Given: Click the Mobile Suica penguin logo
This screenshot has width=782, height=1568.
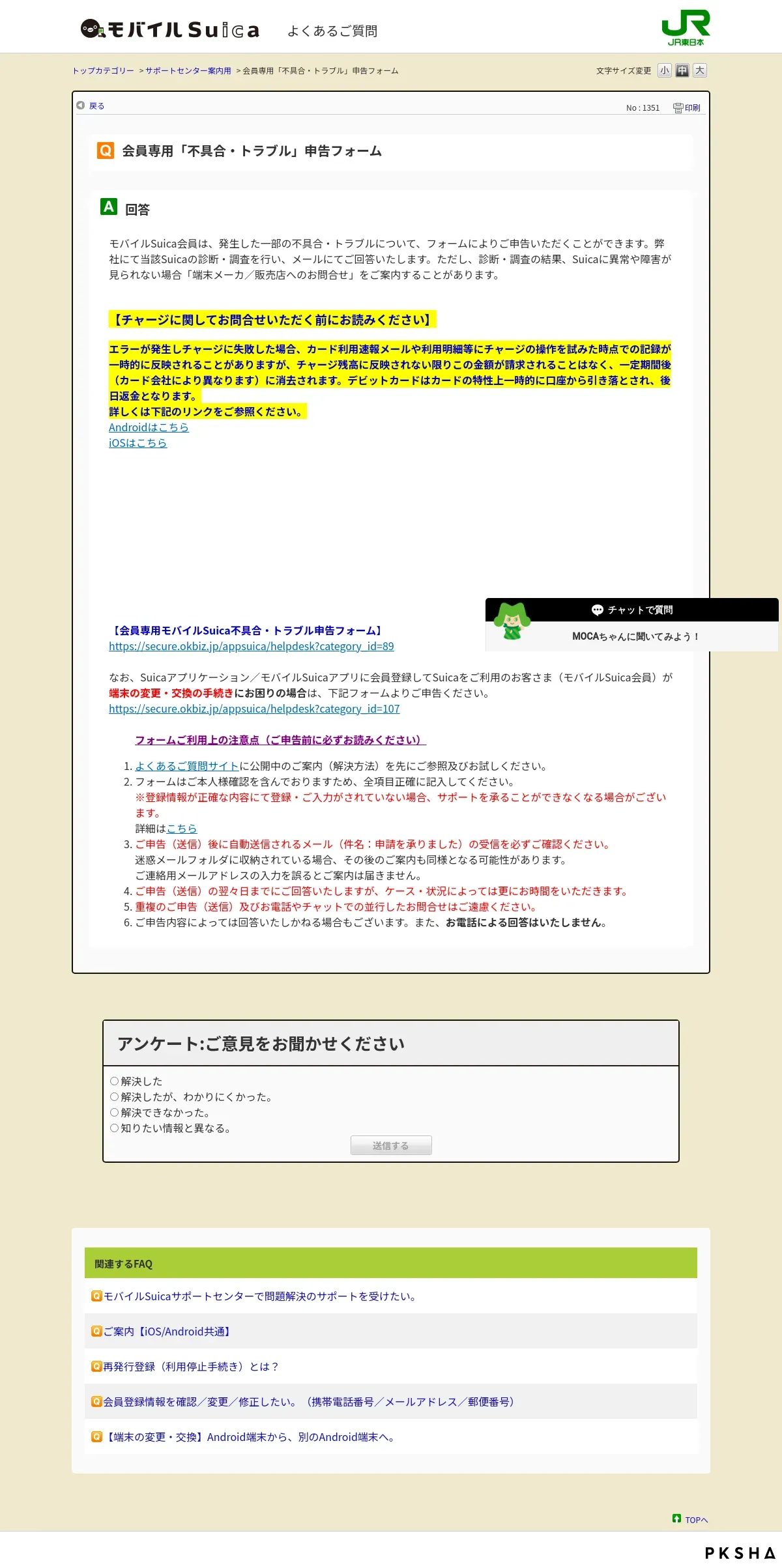Looking at the screenshot, I should (170, 29).
